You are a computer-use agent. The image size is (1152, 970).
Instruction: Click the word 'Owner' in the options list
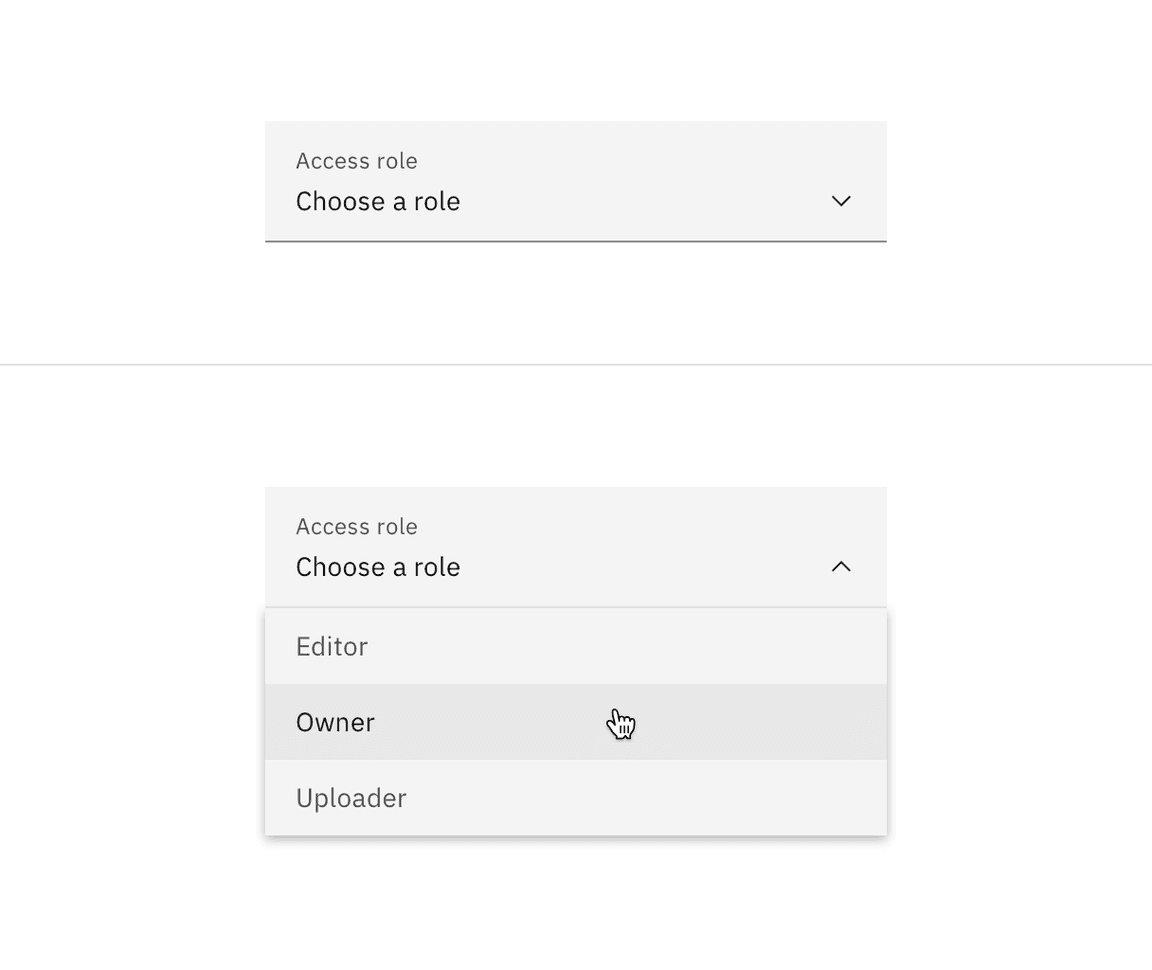pos(335,722)
